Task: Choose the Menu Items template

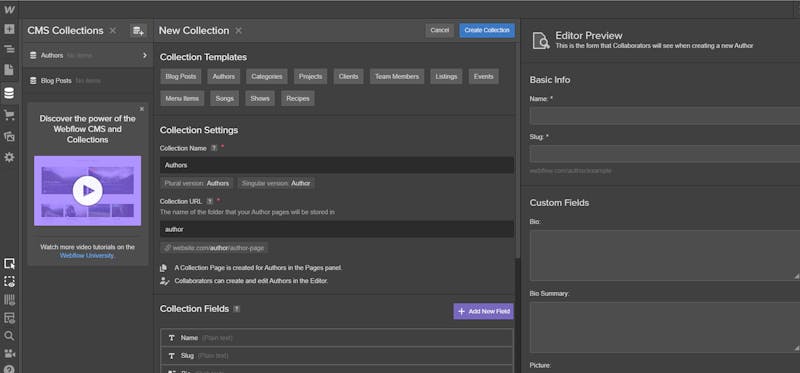Action: point(182,98)
